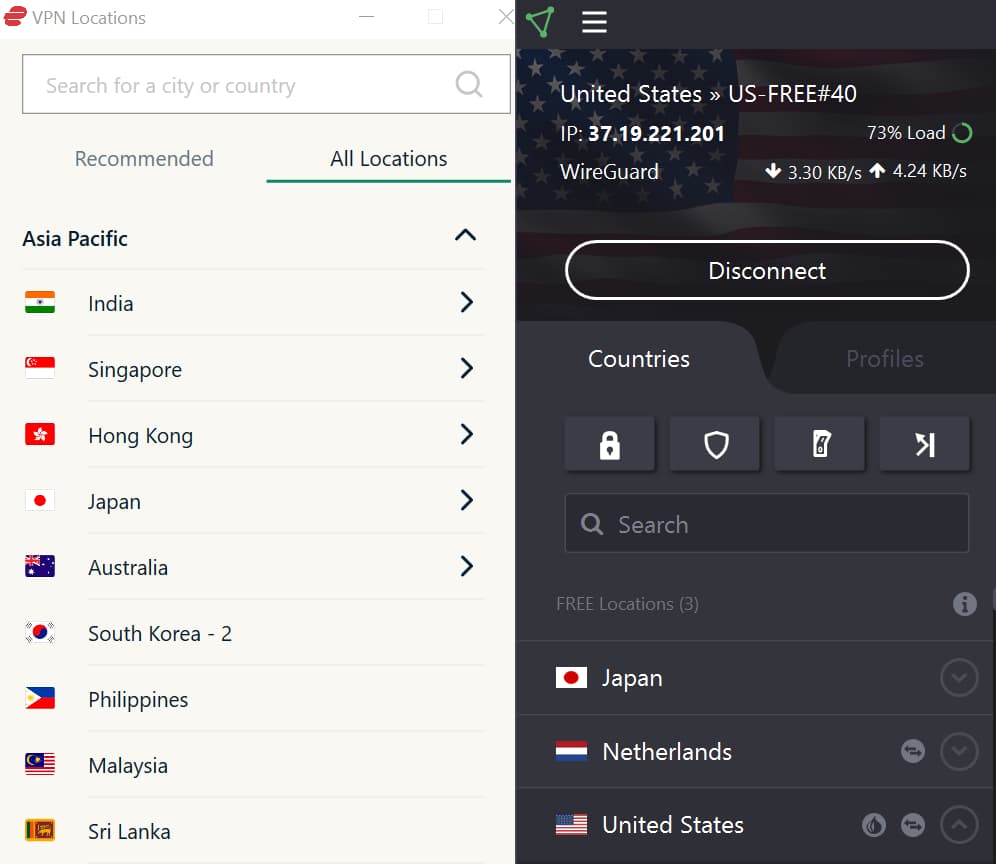
Task: Open the ProtonVPN hamburger menu
Action: [595, 22]
